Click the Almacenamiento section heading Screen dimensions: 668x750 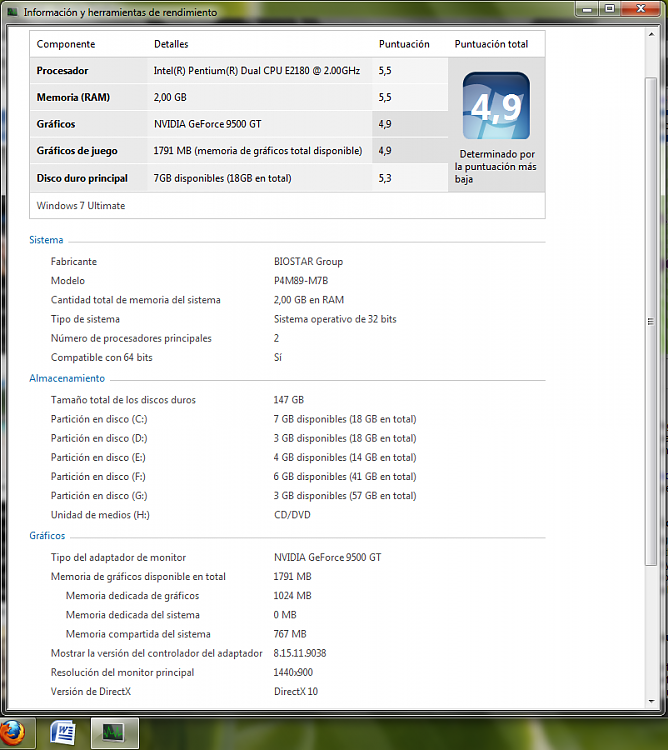pos(67,378)
